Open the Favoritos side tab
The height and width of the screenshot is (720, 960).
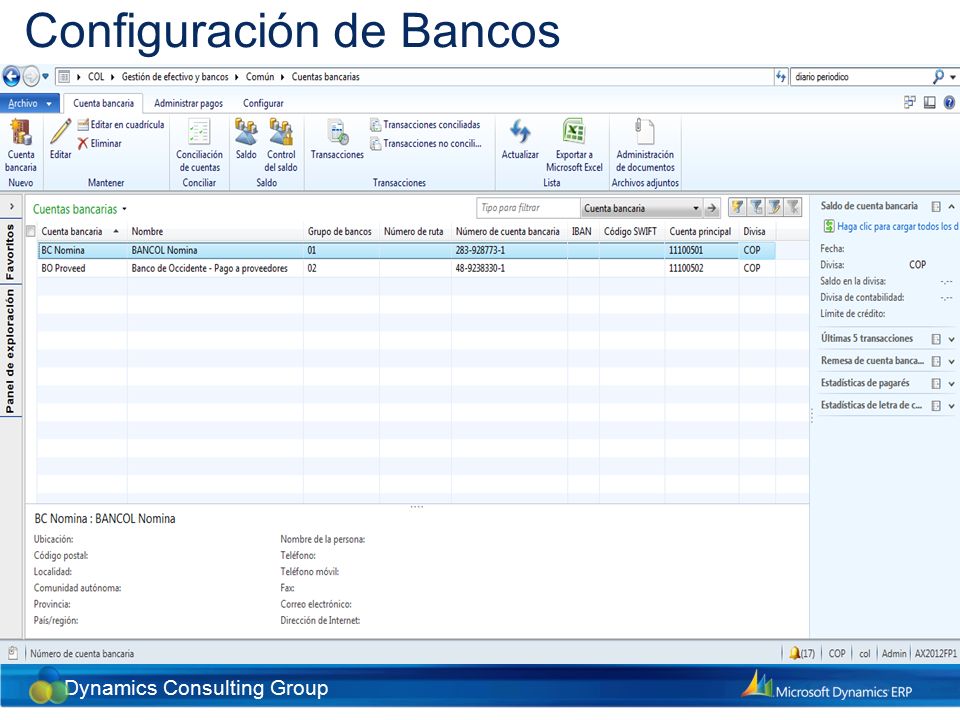[10, 252]
